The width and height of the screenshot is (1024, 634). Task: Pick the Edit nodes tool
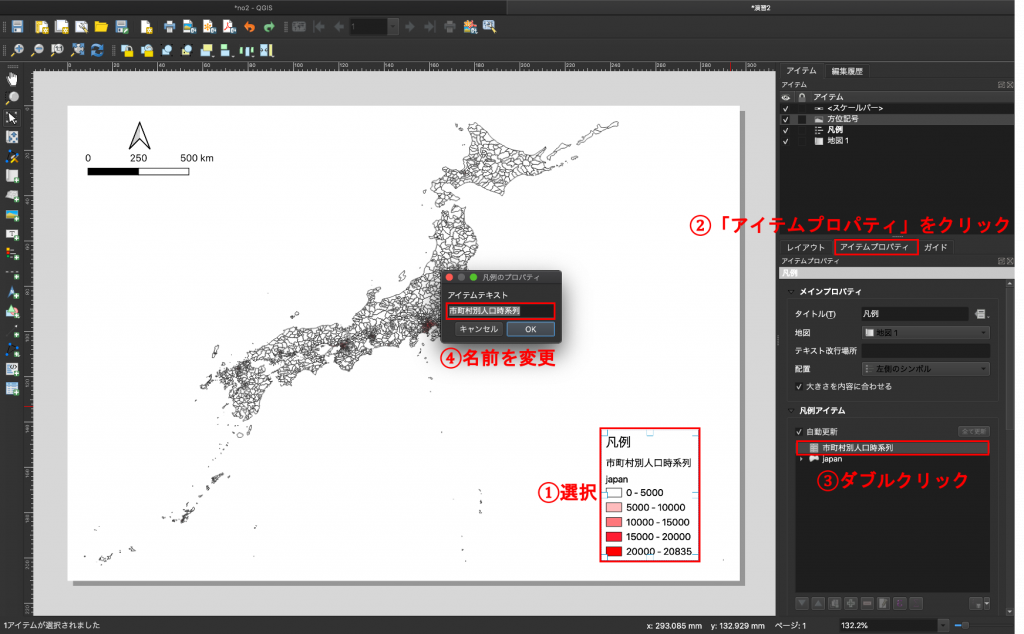[x=12, y=157]
